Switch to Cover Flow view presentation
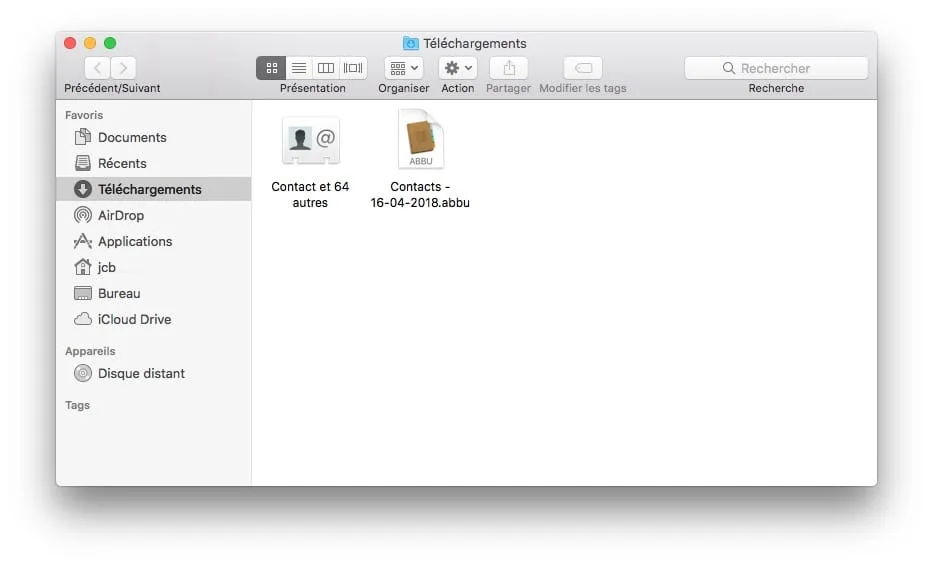This screenshot has height=566, width=933. [353, 68]
